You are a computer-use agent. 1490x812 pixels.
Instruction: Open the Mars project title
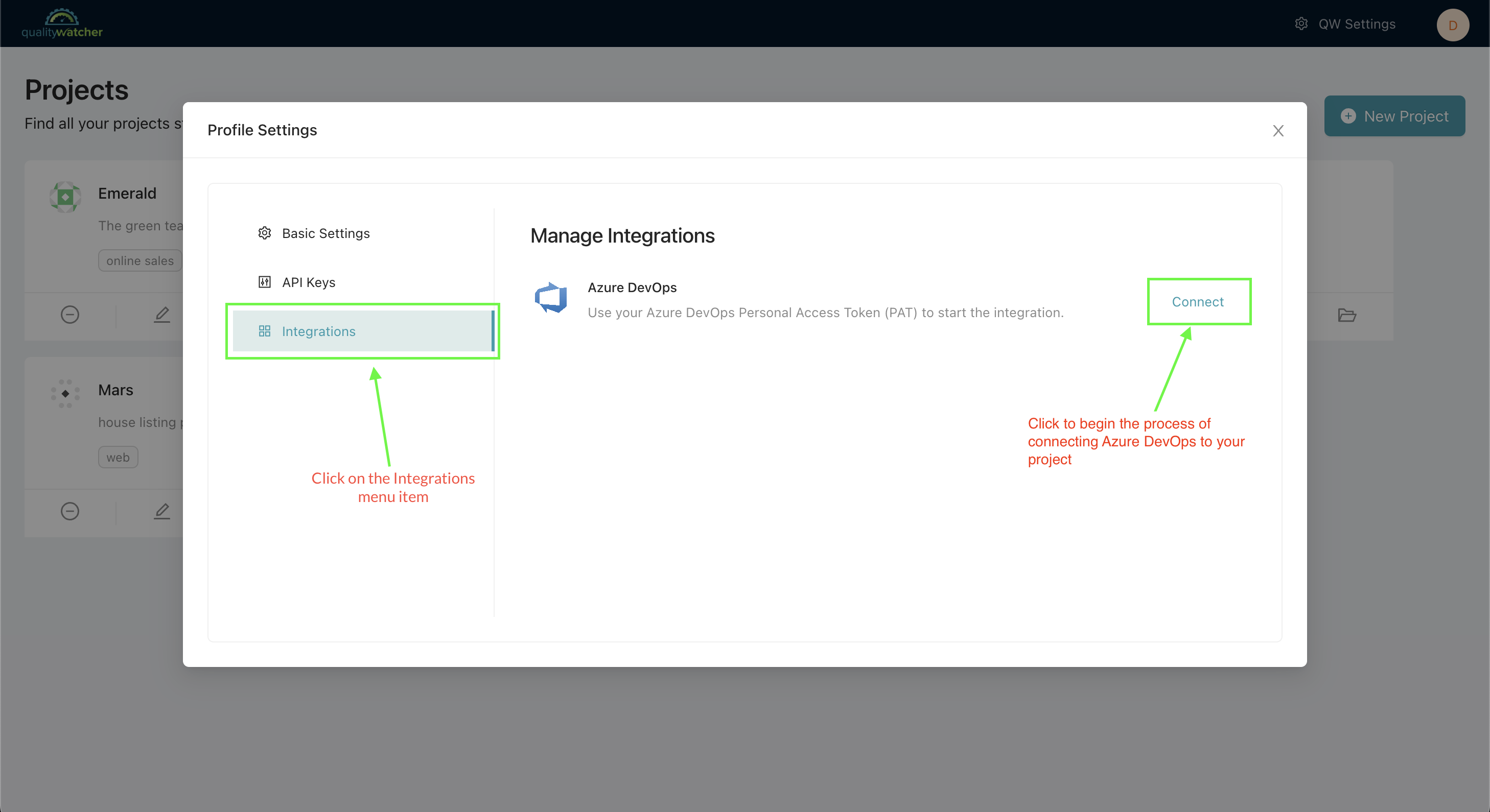115,390
